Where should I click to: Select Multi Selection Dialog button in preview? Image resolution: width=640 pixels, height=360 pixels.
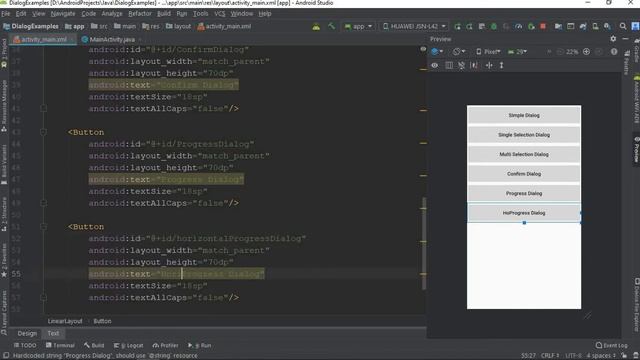pos(524,155)
